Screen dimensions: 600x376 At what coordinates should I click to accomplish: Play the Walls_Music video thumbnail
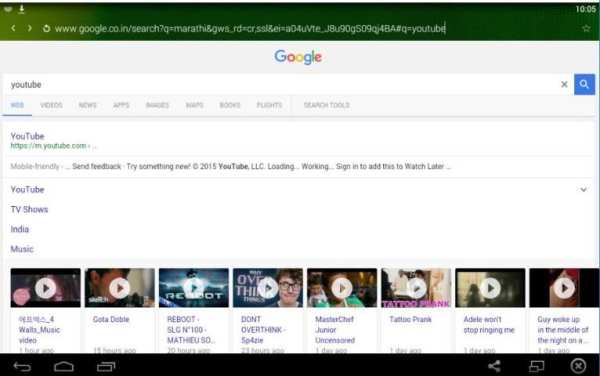pyautogui.click(x=46, y=288)
